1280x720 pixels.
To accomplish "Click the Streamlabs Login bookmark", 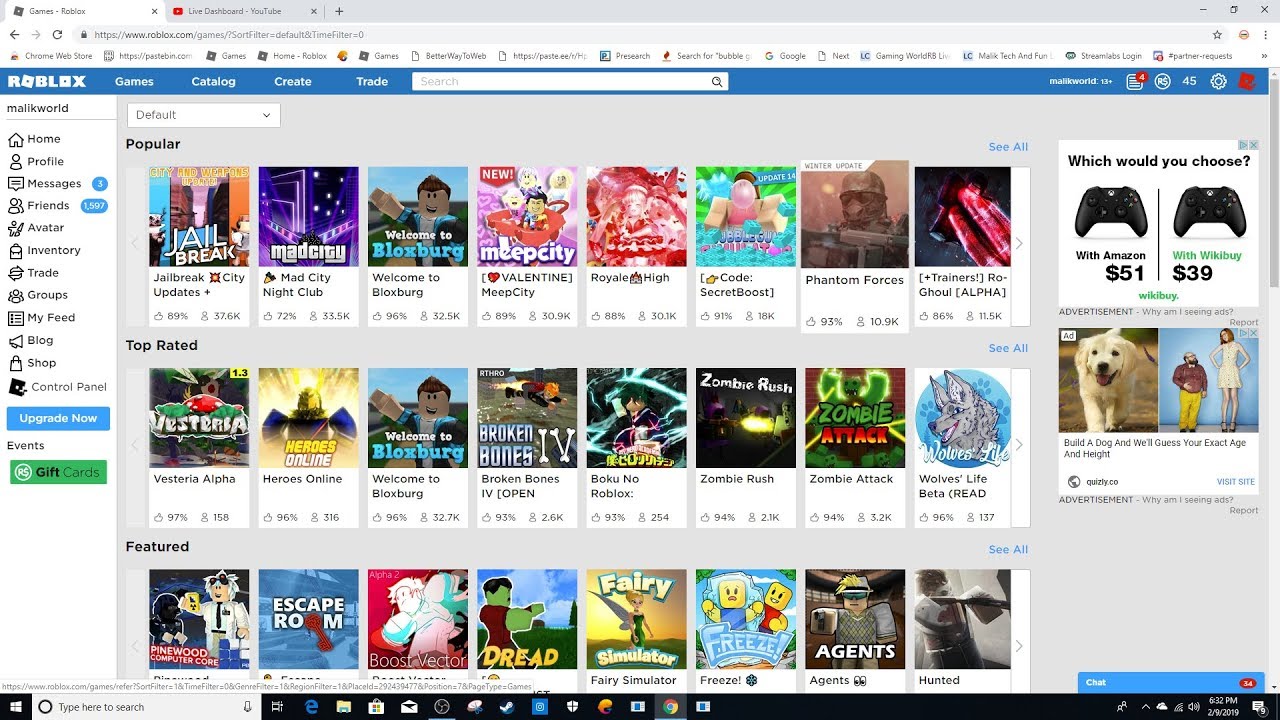I will (1103, 56).
